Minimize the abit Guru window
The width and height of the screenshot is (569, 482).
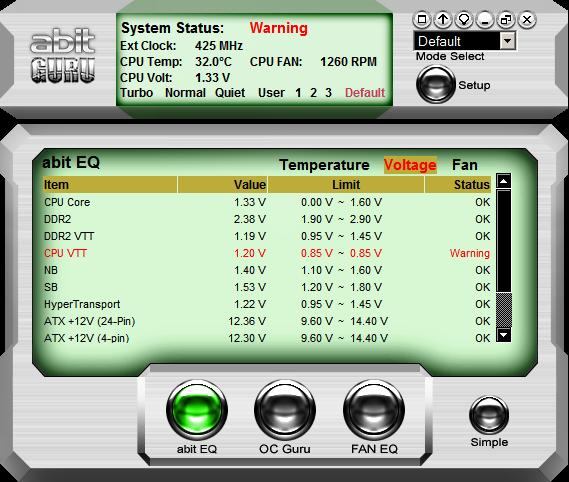click(x=485, y=19)
